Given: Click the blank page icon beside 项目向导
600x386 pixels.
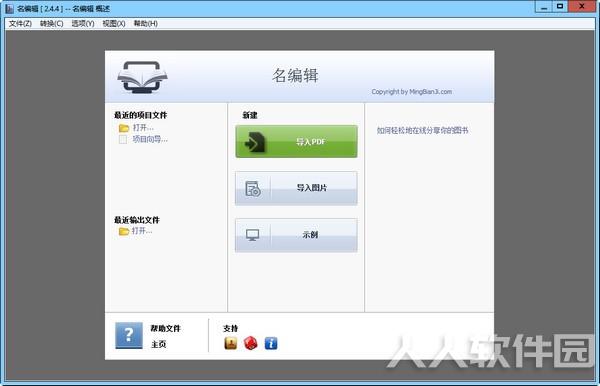Looking at the screenshot, I should pos(123,139).
